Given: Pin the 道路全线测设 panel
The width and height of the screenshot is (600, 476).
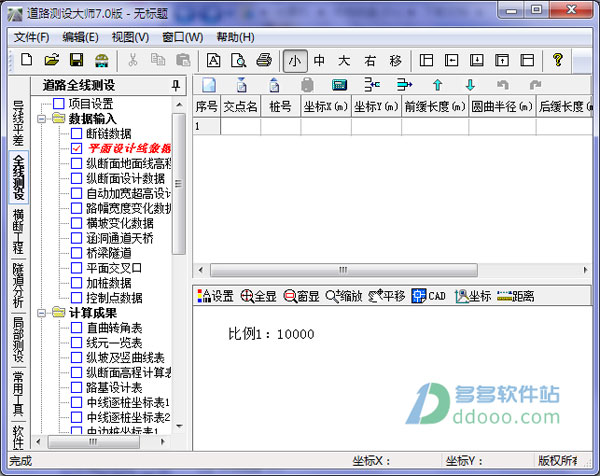Looking at the screenshot, I should point(176,85).
